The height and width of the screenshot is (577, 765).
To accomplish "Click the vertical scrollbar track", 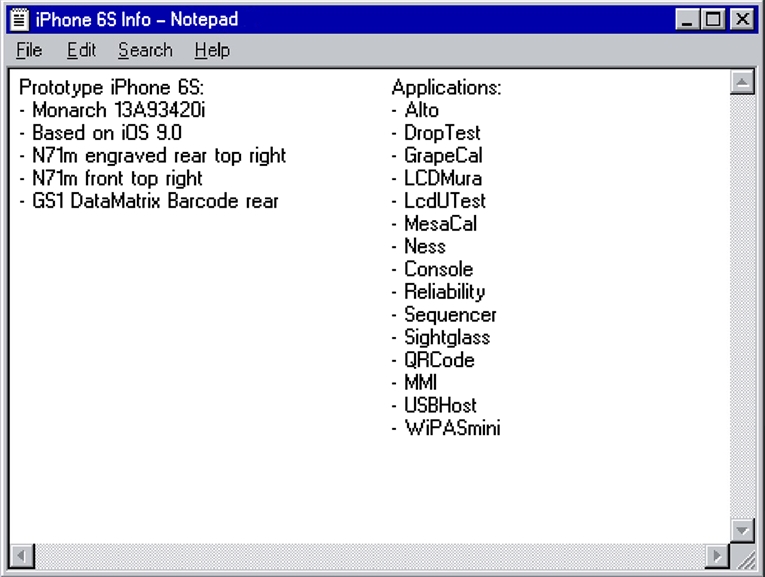I will (742, 306).
